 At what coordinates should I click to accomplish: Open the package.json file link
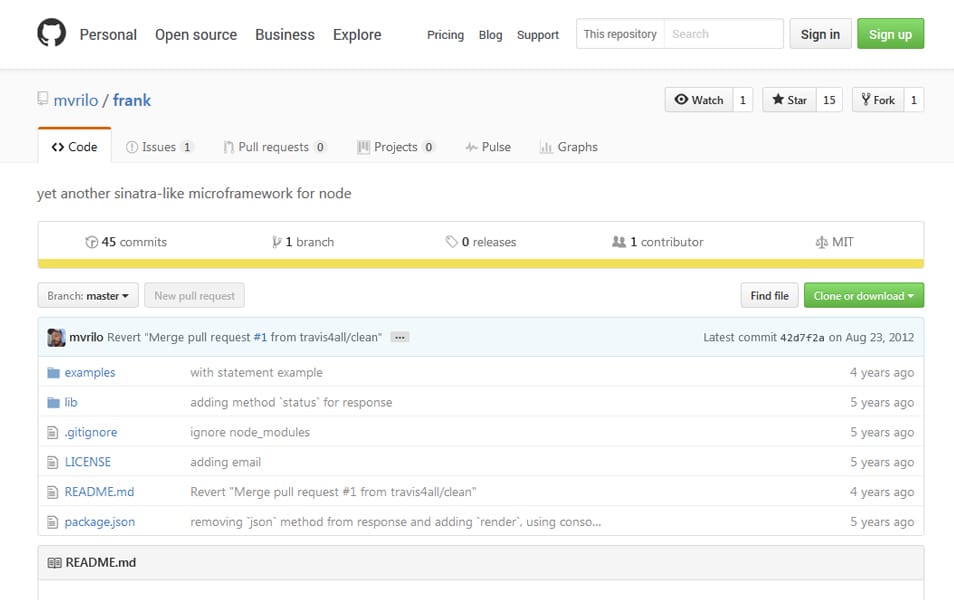coord(100,522)
